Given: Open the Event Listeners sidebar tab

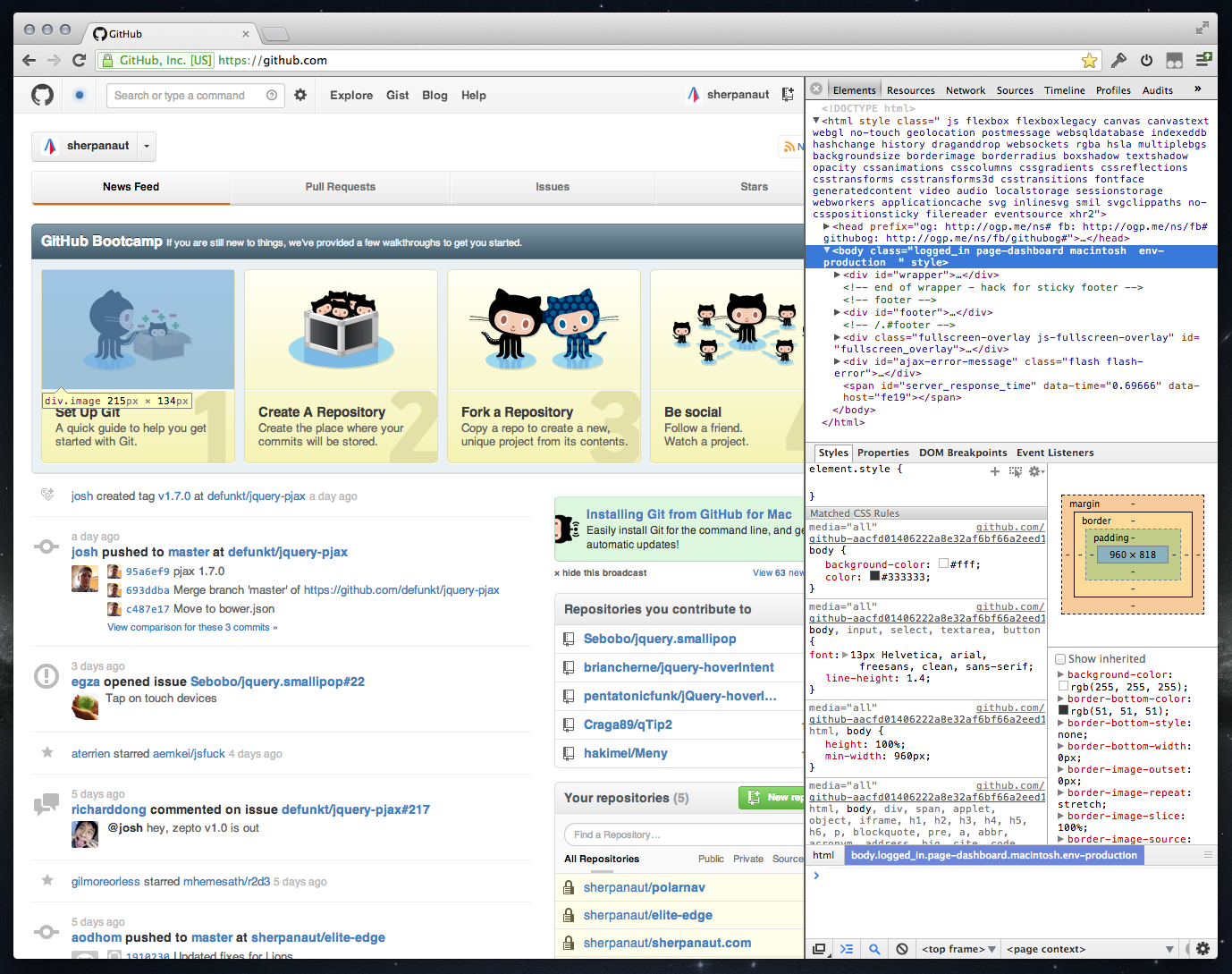Looking at the screenshot, I should point(1055,453).
